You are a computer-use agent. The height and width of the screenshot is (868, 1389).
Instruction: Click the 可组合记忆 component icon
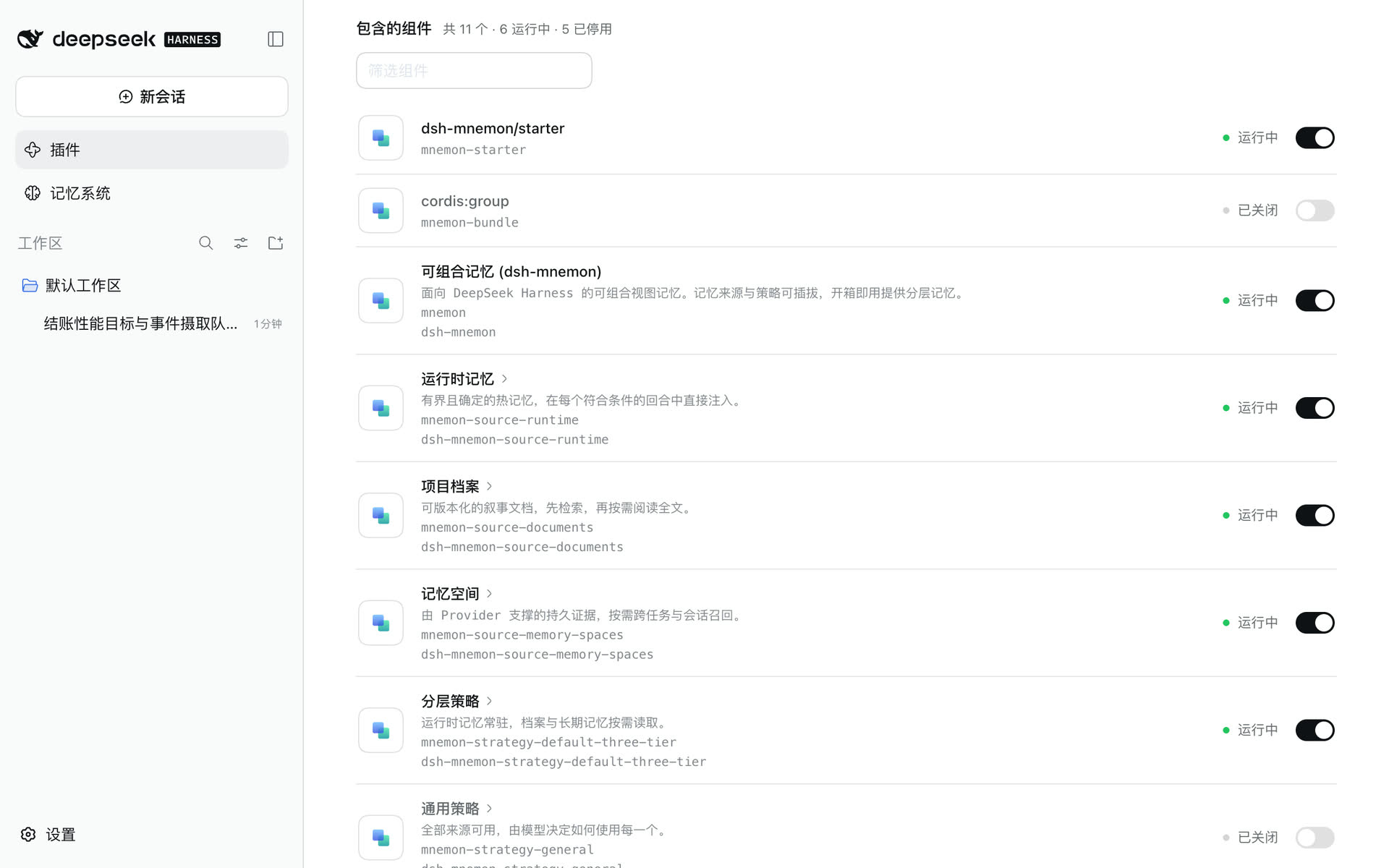pyautogui.click(x=381, y=300)
